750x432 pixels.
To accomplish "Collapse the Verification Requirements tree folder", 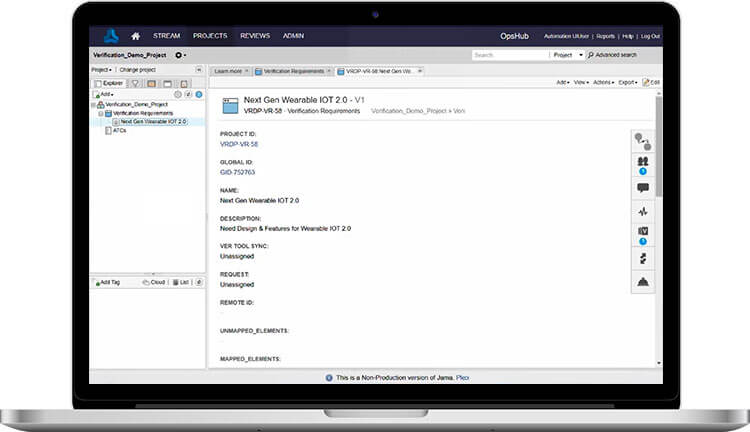I will [x=100, y=113].
